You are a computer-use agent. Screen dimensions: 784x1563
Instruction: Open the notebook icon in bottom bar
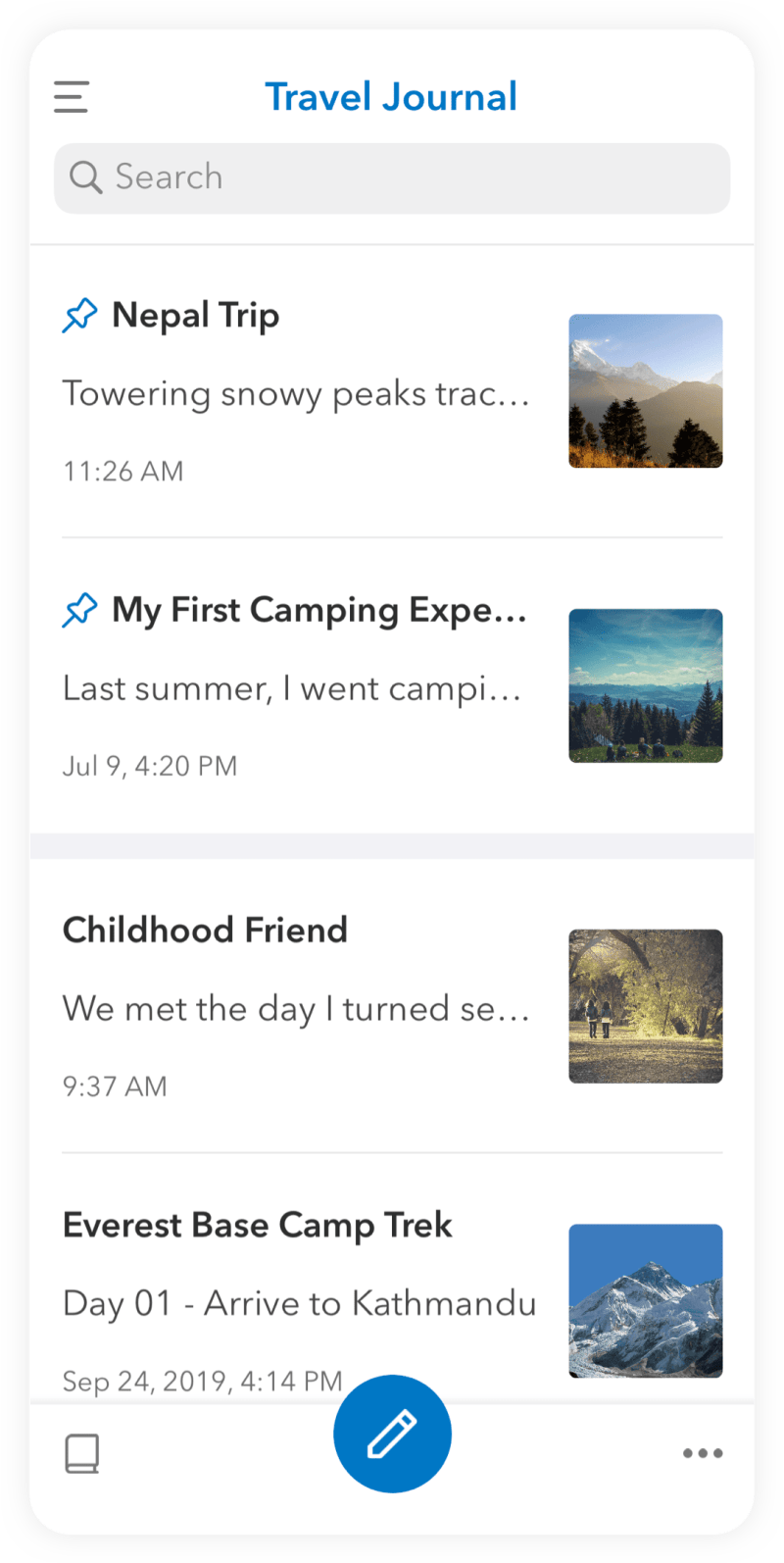coord(82,1453)
